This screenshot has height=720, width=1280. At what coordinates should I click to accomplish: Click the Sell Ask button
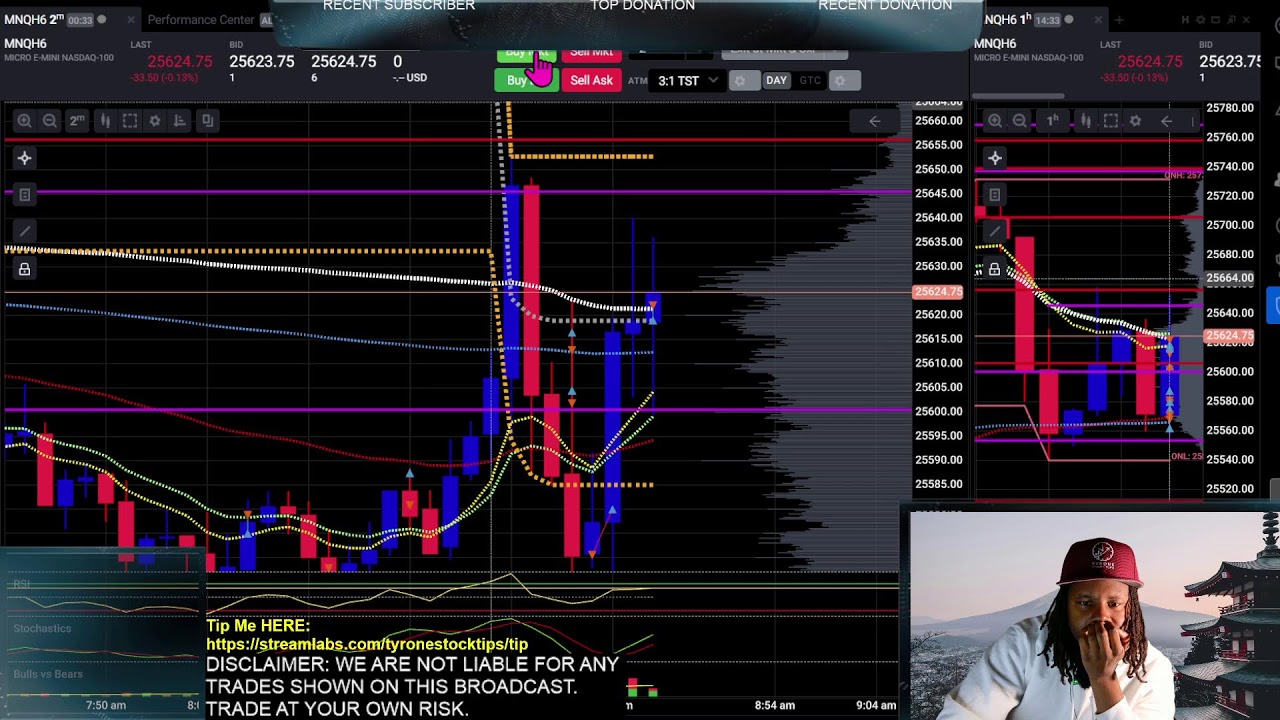(x=591, y=80)
